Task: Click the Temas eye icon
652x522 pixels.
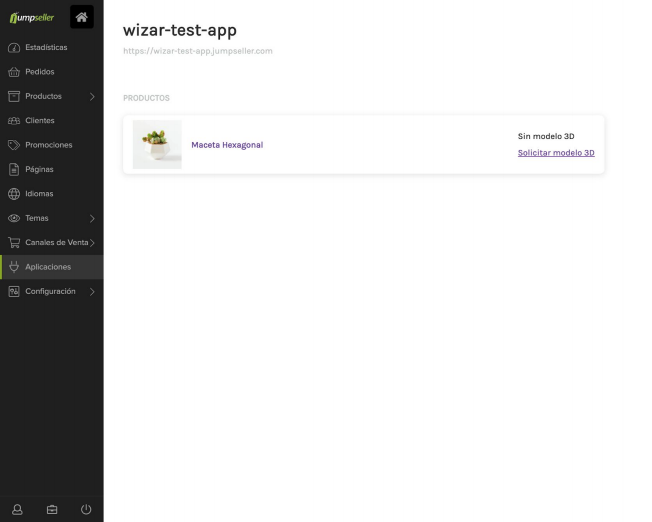Action: coord(14,218)
